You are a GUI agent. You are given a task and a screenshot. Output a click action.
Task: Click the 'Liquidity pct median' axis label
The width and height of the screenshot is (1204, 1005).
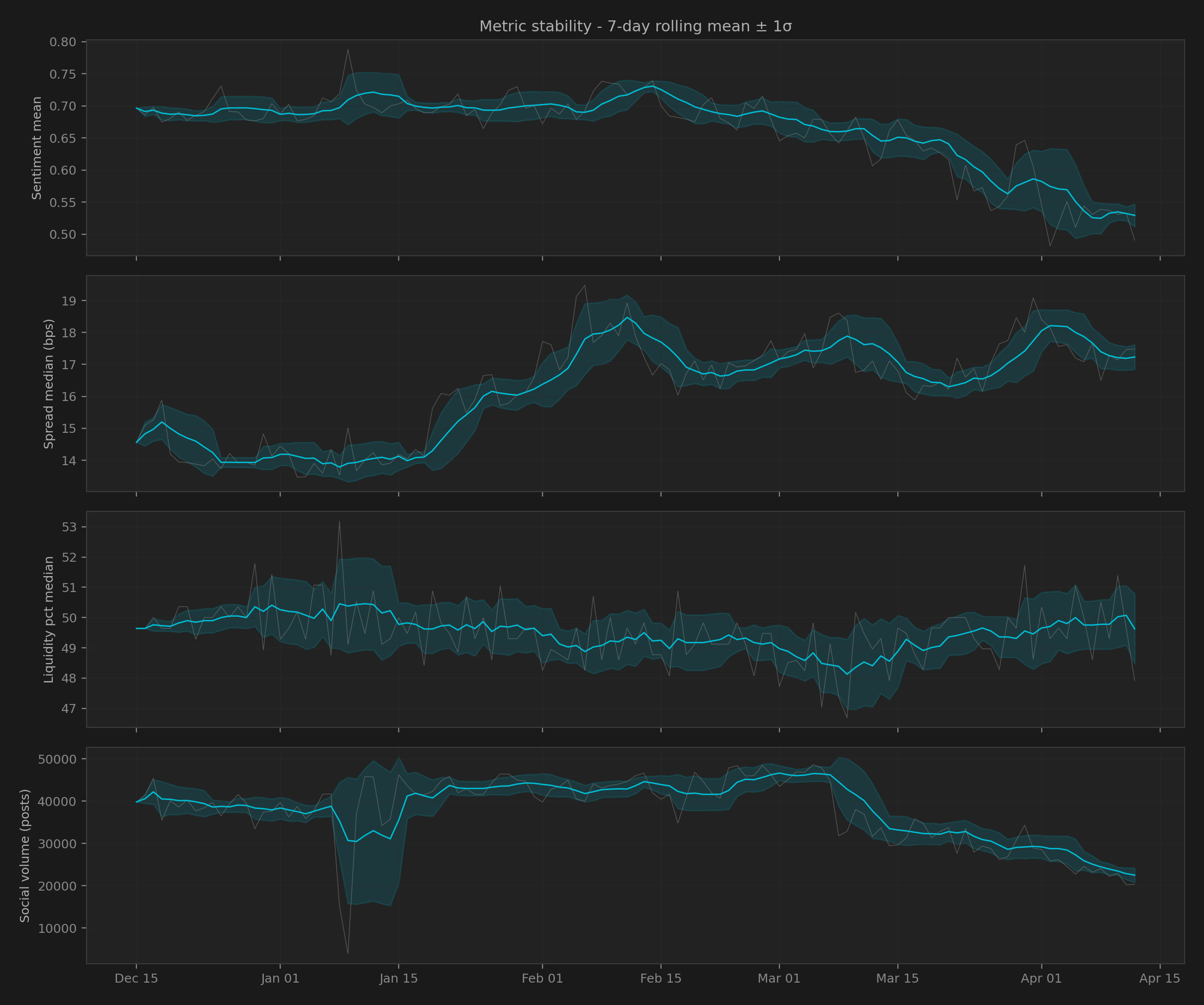point(49,619)
